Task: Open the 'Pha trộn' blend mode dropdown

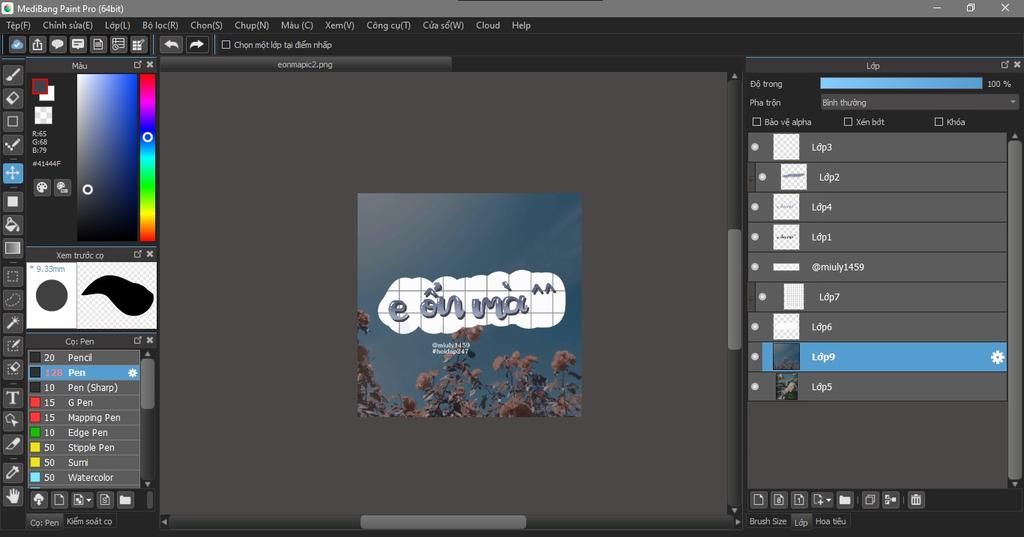Action: click(x=919, y=103)
